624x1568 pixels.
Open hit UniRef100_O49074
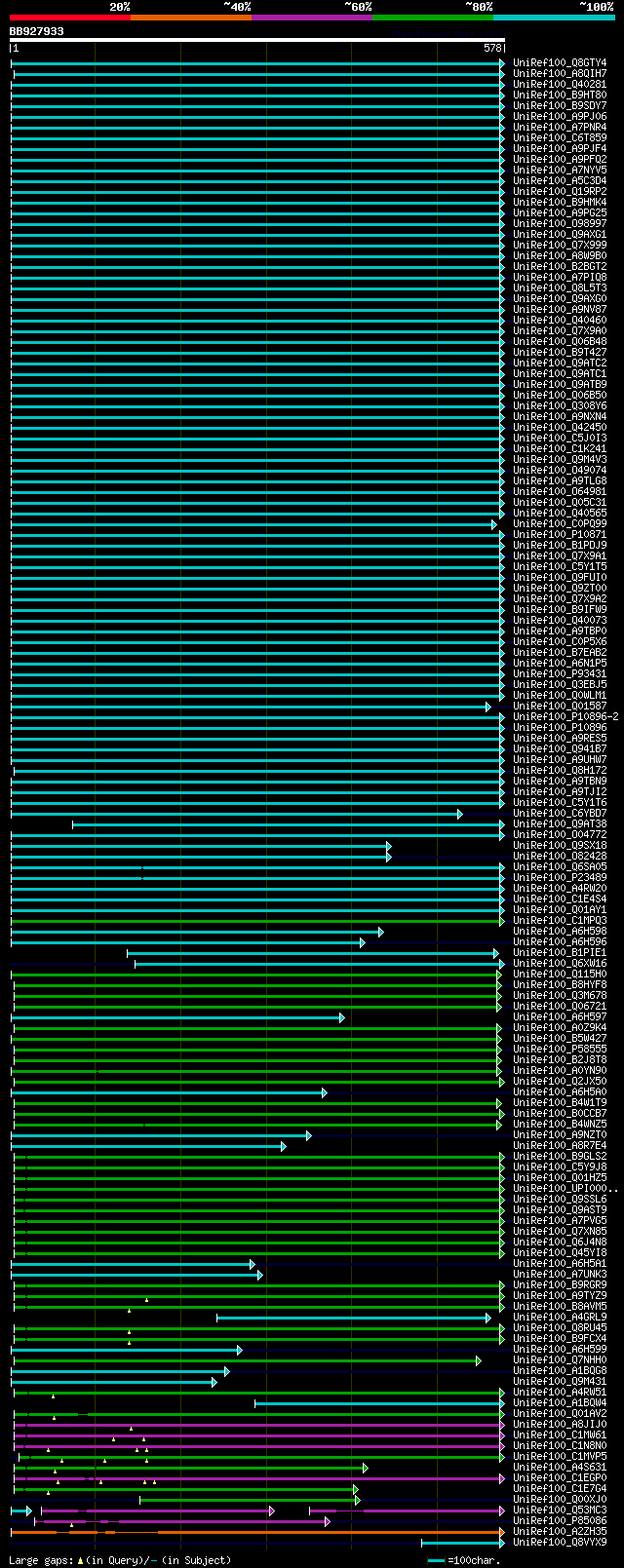pos(560,471)
